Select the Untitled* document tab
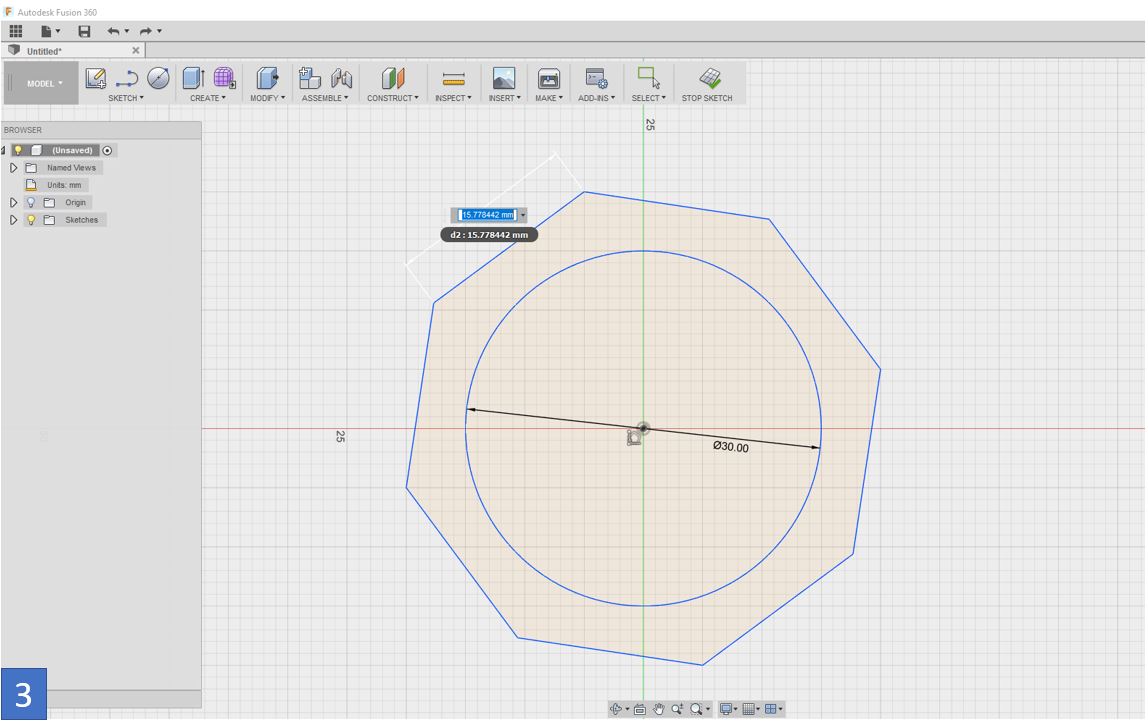Screen dimensions: 1148x723 (x=72, y=50)
